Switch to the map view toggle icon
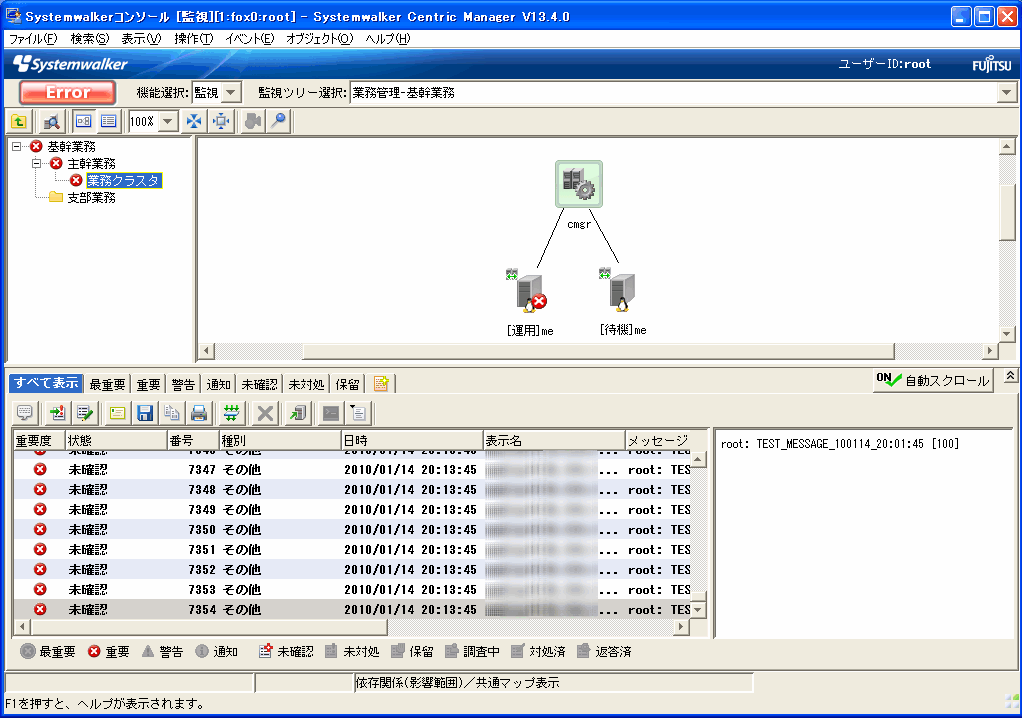This screenshot has height=718, width=1022. click(x=84, y=121)
